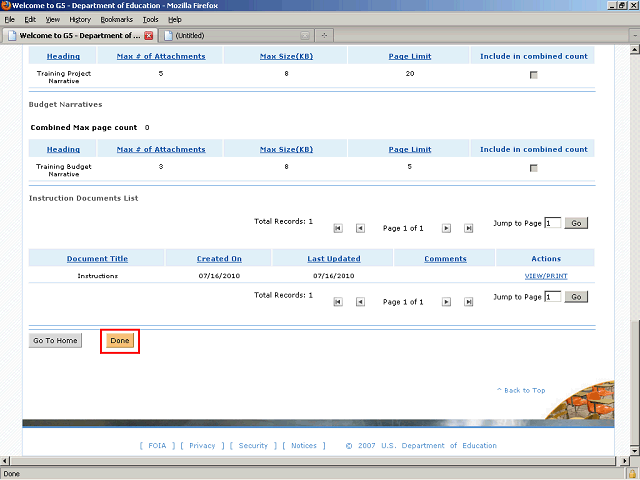
Task: Click the Go To Home button
Action: pyautogui.click(x=55, y=340)
